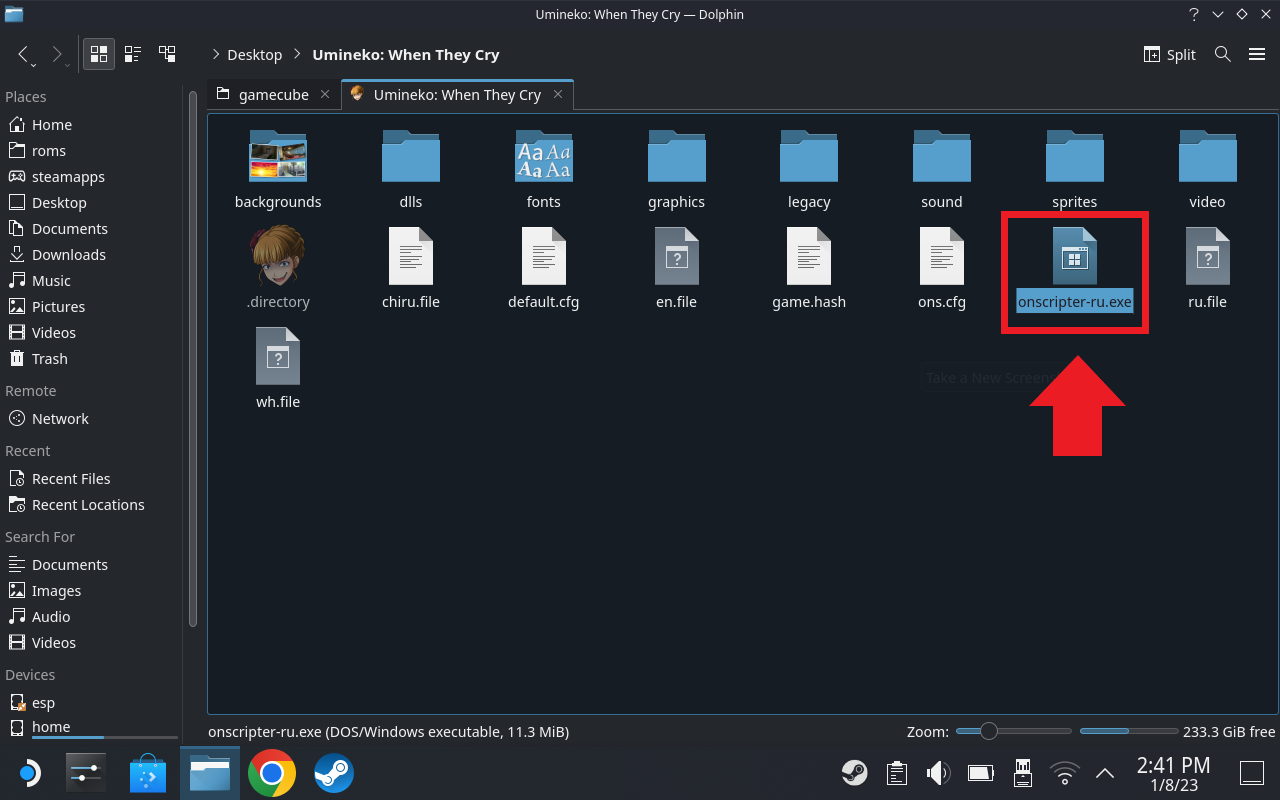1280x800 pixels.
Task: Open the video folder
Action: click(1207, 169)
